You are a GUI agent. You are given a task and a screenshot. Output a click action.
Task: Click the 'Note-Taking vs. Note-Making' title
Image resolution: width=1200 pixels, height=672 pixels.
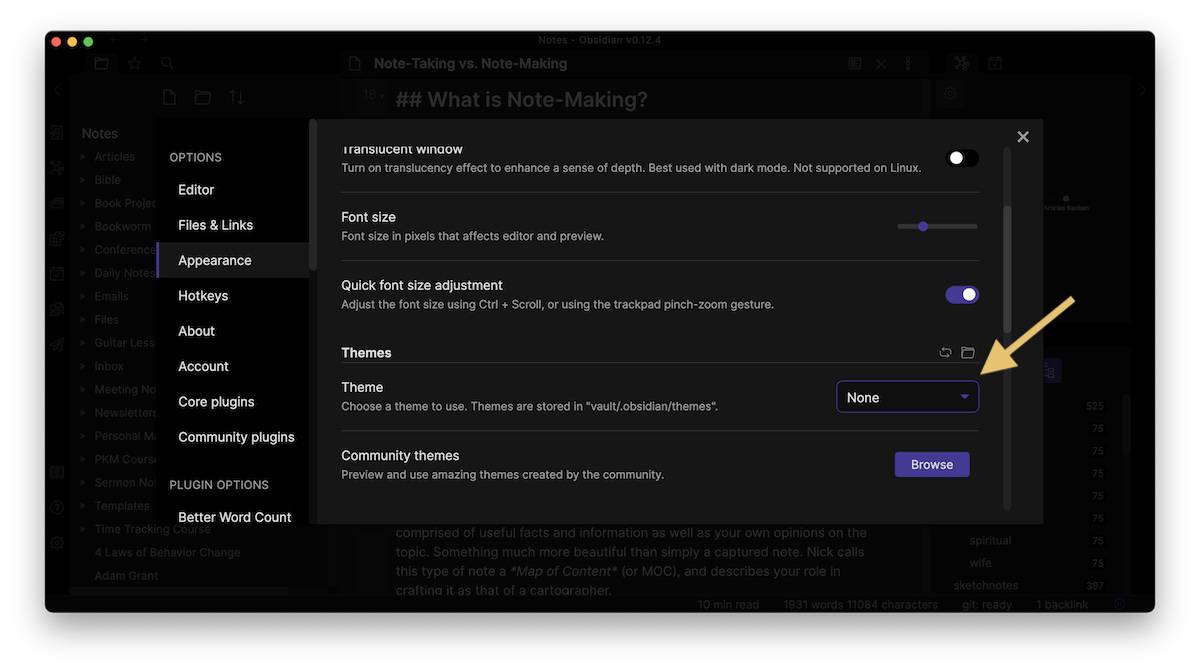(x=470, y=63)
